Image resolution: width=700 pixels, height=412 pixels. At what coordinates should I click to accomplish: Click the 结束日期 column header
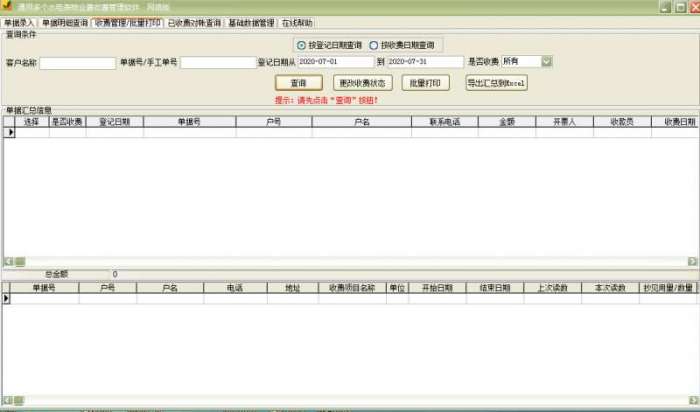point(495,288)
